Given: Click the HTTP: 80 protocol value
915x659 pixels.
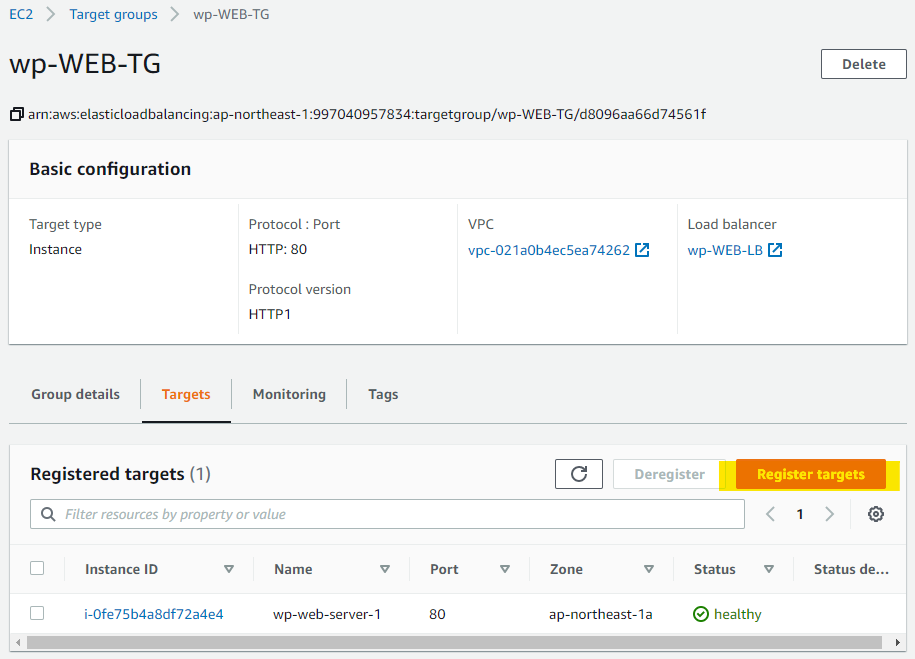Looking at the screenshot, I should click(x=278, y=249).
